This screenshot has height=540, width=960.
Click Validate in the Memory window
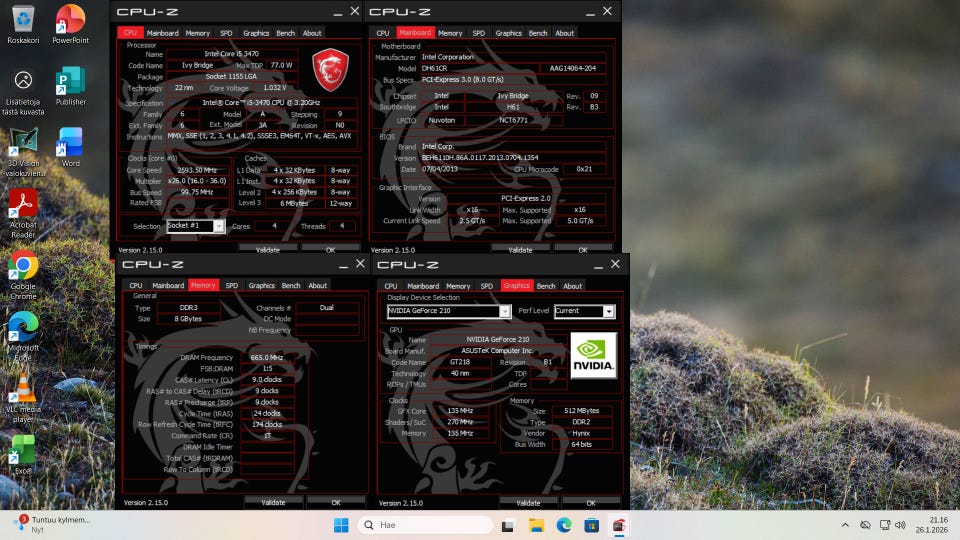(x=273, y=502)
